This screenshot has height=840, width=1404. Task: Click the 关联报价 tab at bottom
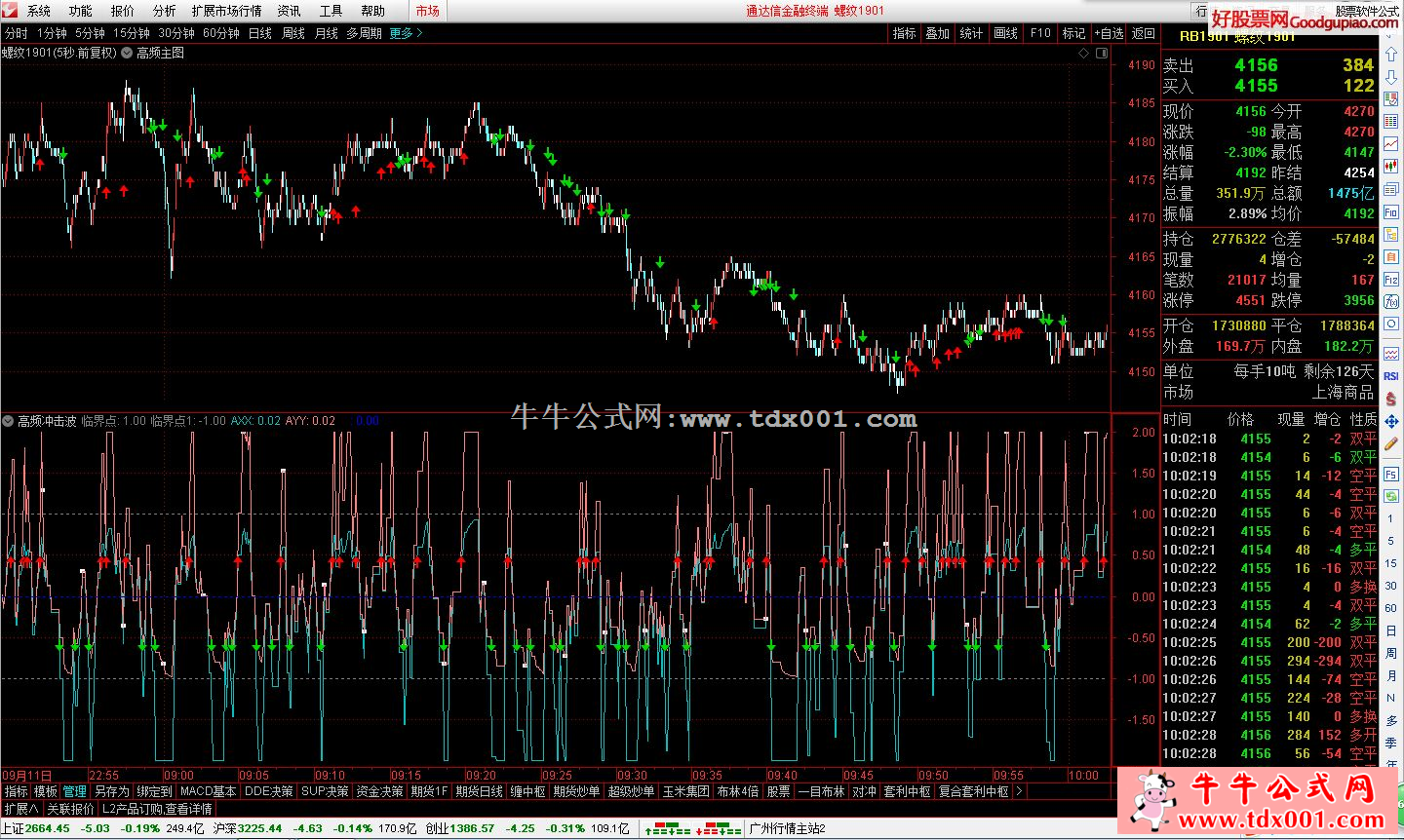(71, 809)
